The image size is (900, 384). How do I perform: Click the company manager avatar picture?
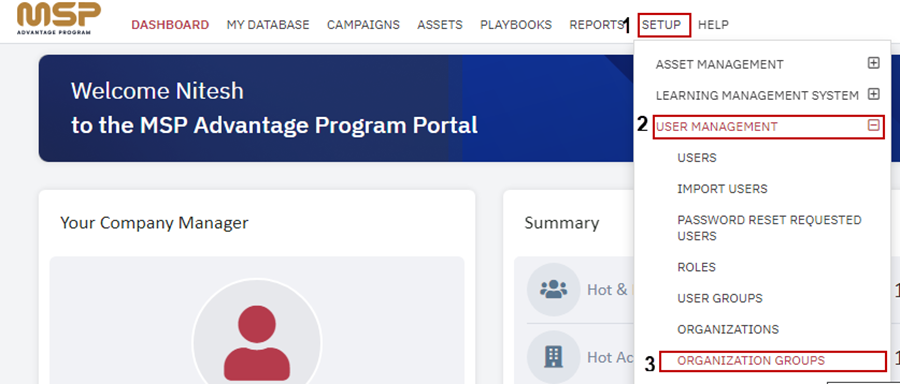(257, 340)
